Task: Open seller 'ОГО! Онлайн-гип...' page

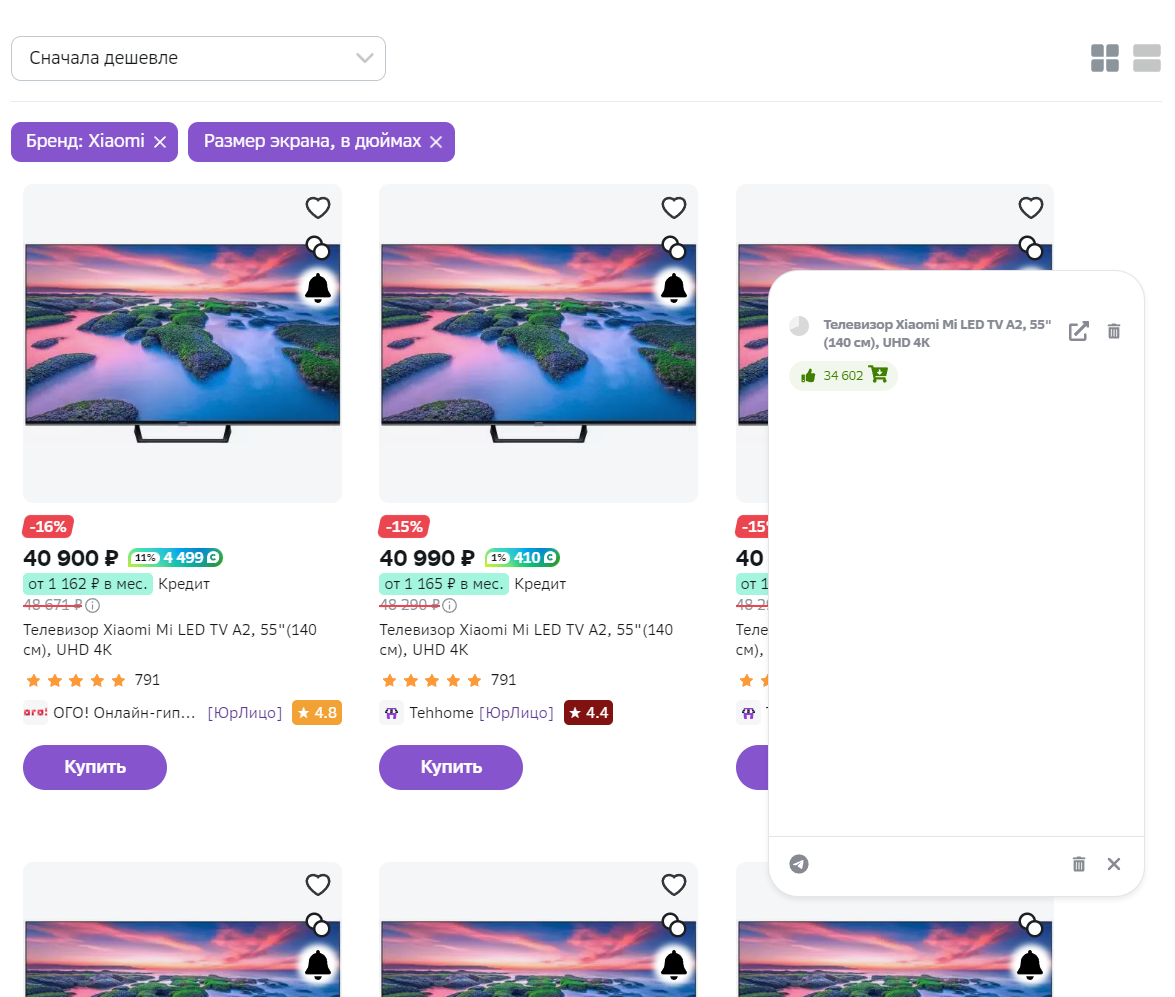Action: click(x=124, y=713)
